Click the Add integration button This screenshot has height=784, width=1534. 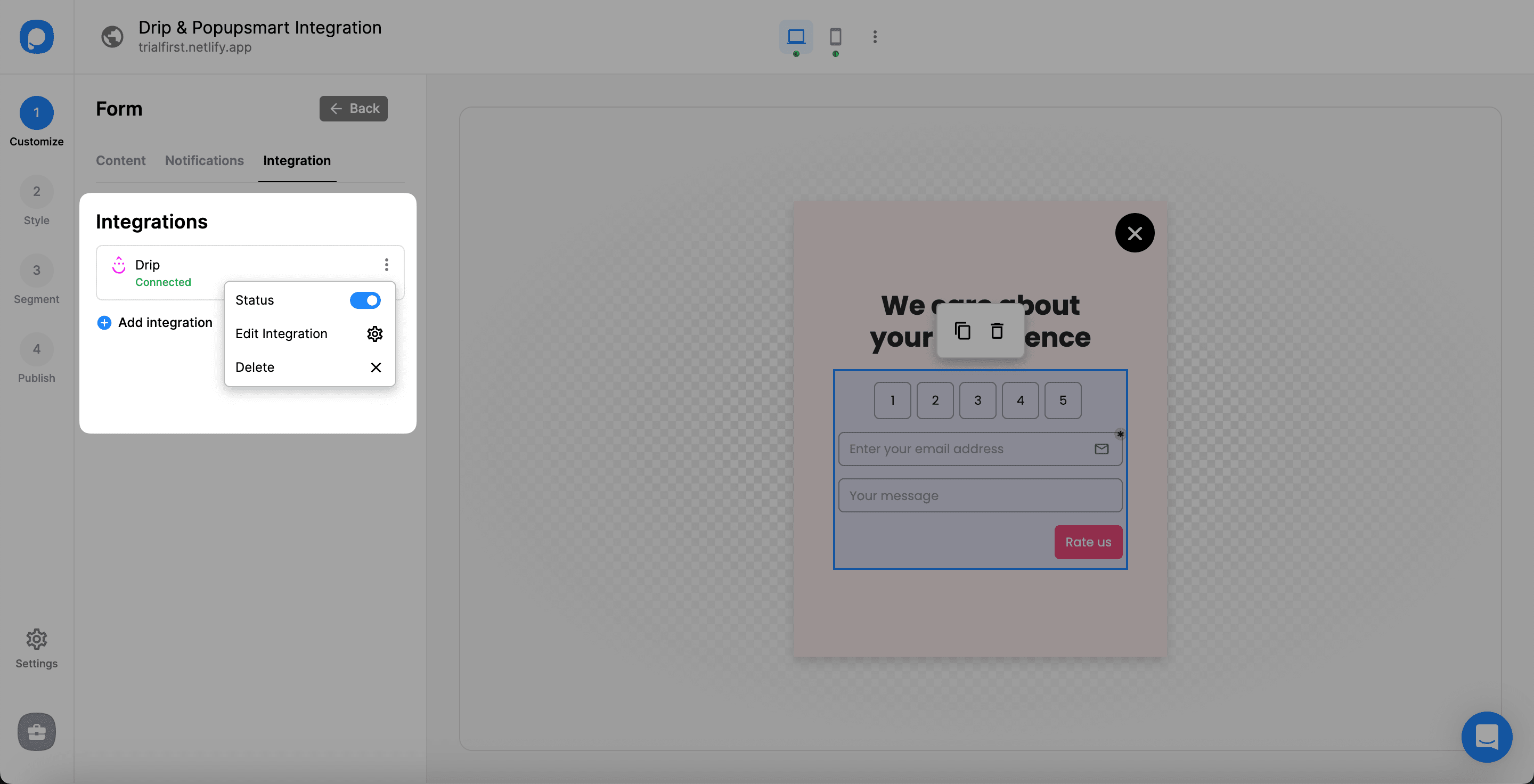coord(155,322)
